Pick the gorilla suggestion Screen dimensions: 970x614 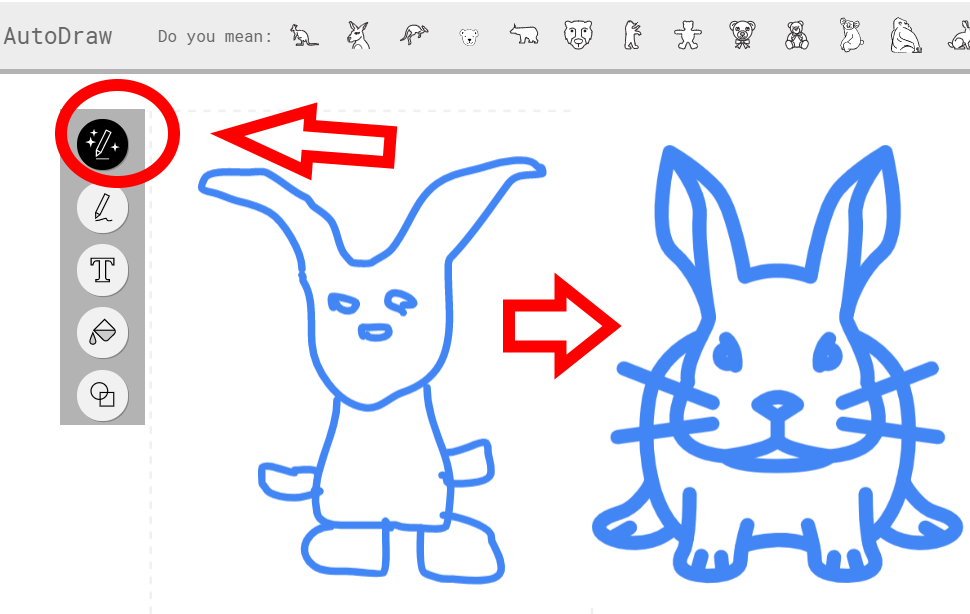906,35
